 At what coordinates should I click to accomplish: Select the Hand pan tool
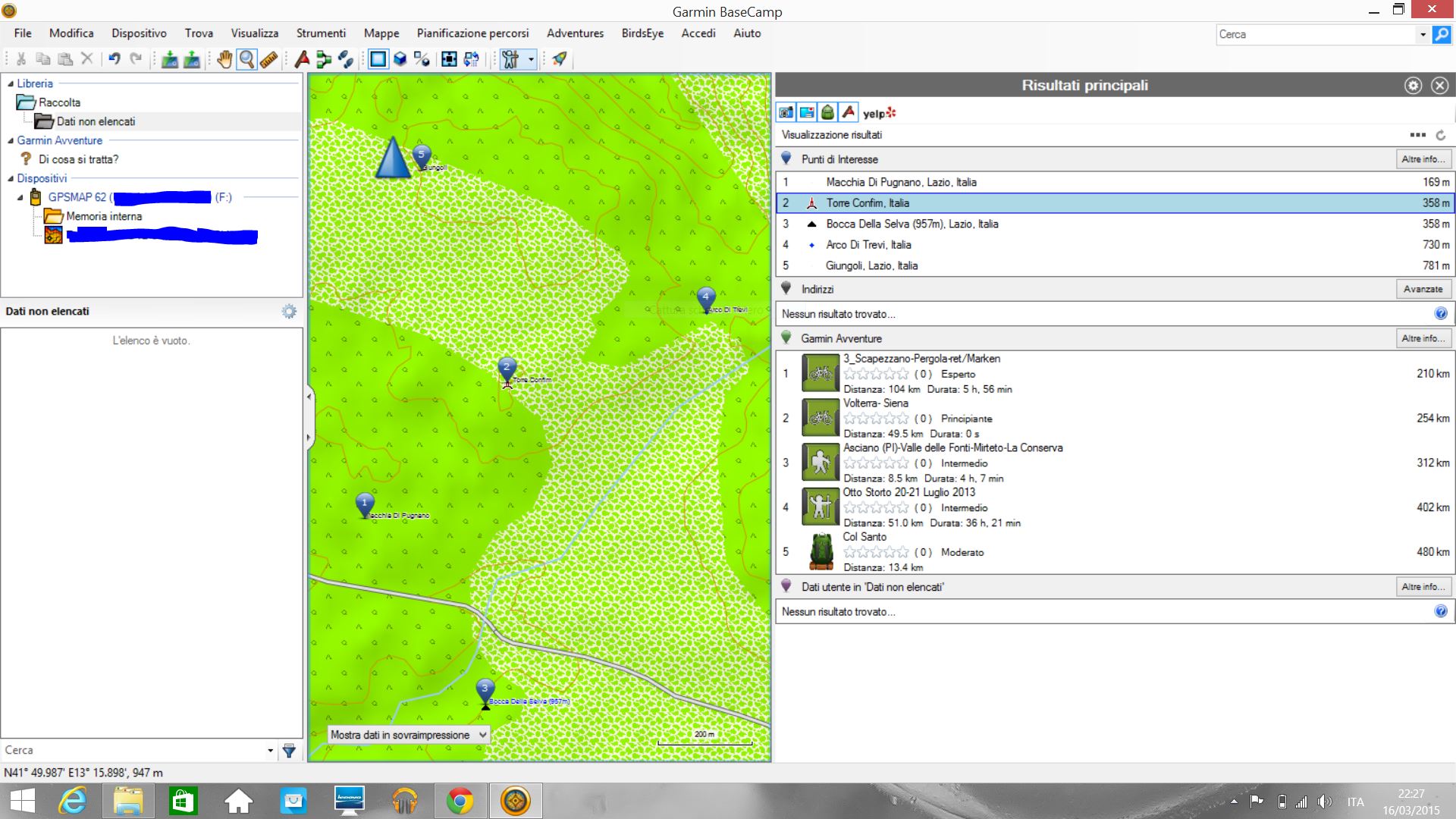pyautogui.click(x=224, y=59)
